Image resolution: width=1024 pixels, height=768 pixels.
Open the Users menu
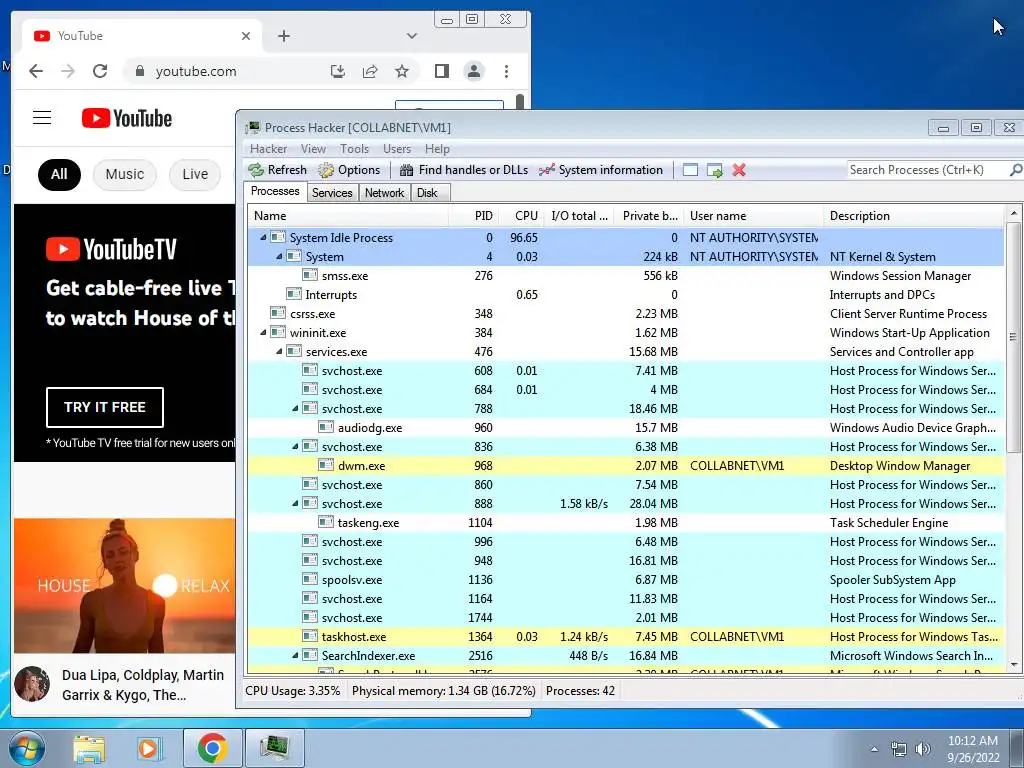click(397, 149)
